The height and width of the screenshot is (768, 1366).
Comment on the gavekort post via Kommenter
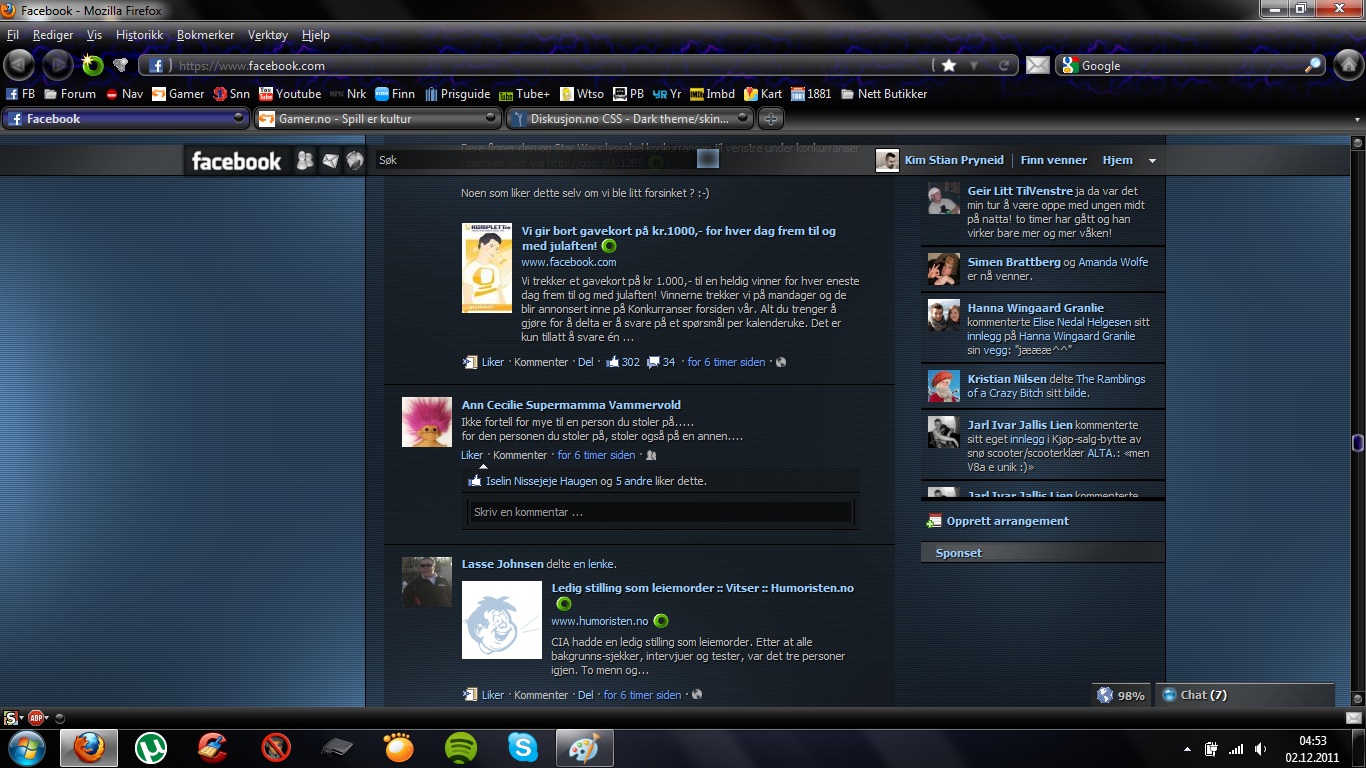click(x=541, y=362)
